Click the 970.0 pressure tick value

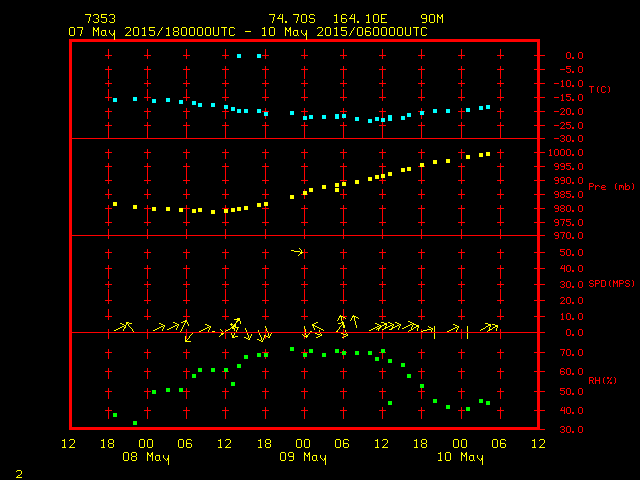click(x=569, y=236)
